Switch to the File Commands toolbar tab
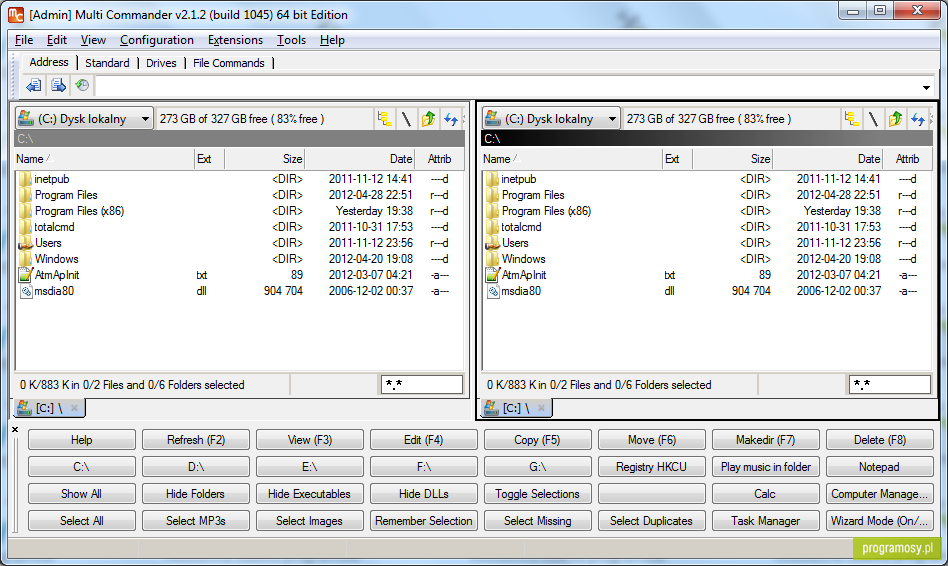 229,63
